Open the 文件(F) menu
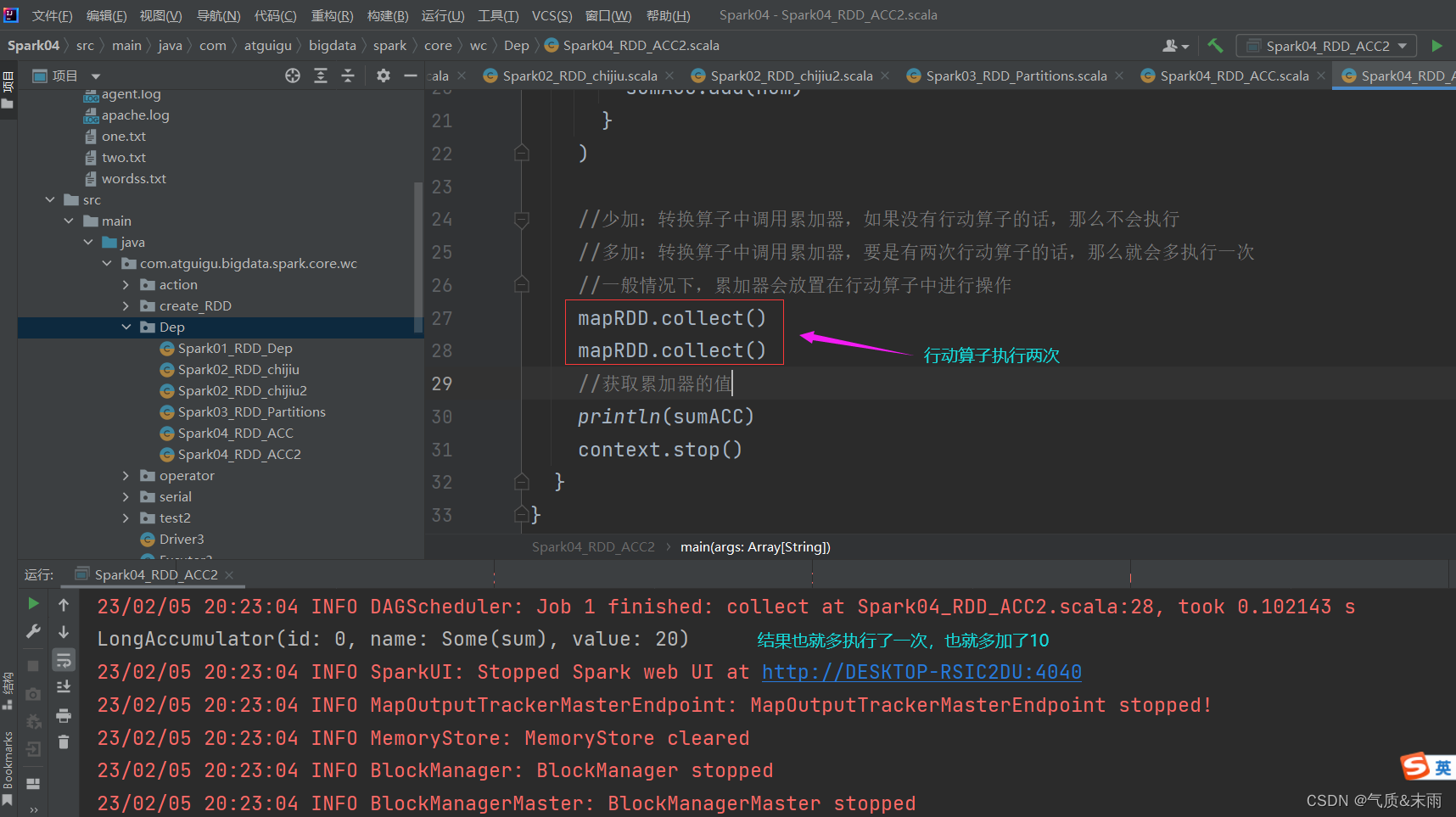Screen dimensions: 1456x817 [52, 15]
